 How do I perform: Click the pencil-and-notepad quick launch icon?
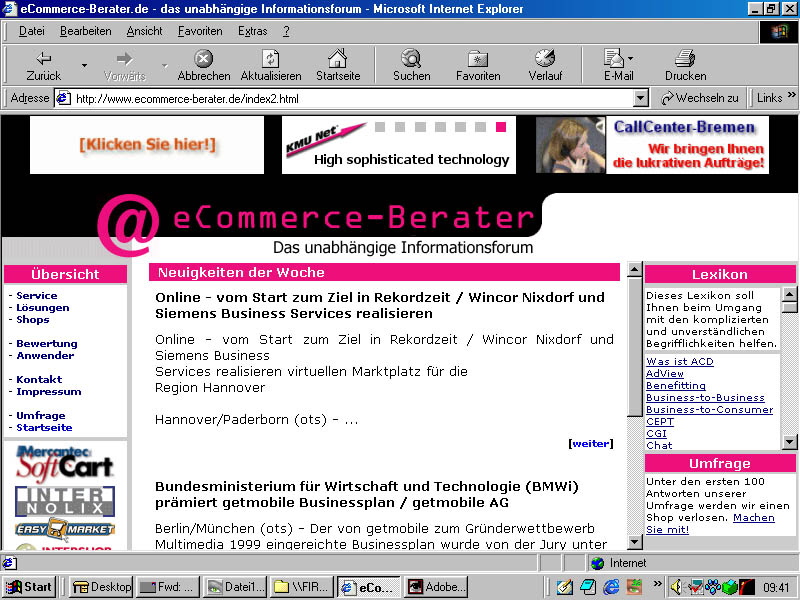tap(565, 587)
